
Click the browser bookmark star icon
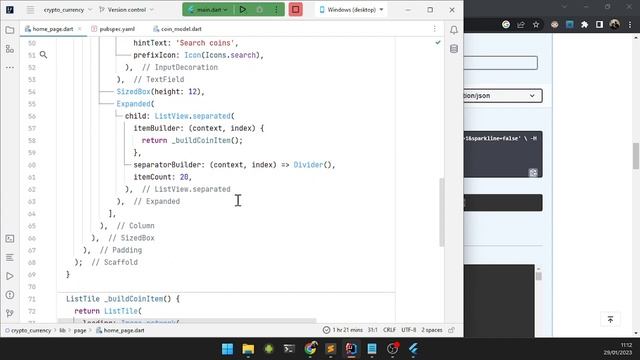536,25
